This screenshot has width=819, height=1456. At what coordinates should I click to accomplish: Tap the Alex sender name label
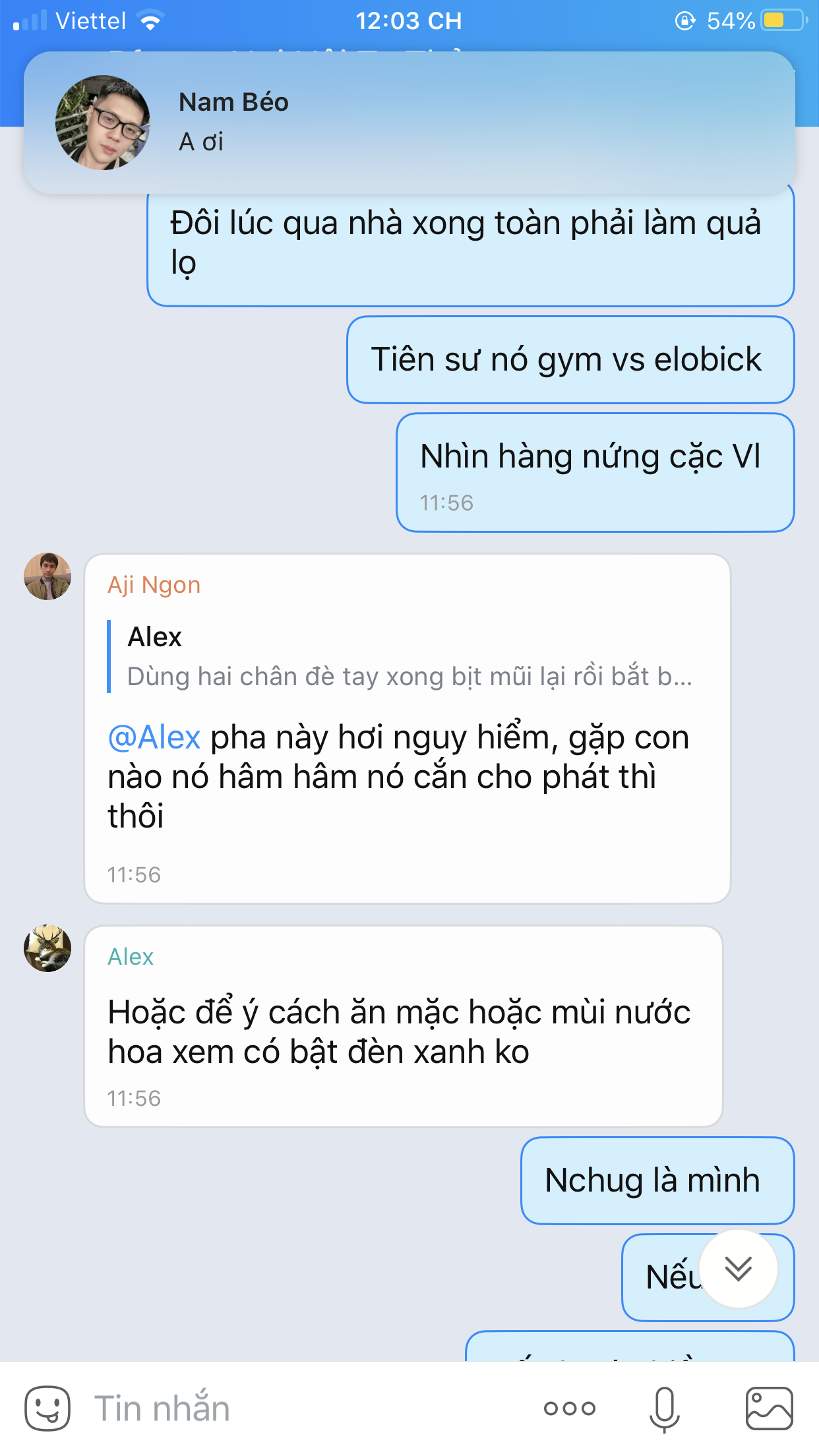131,957
